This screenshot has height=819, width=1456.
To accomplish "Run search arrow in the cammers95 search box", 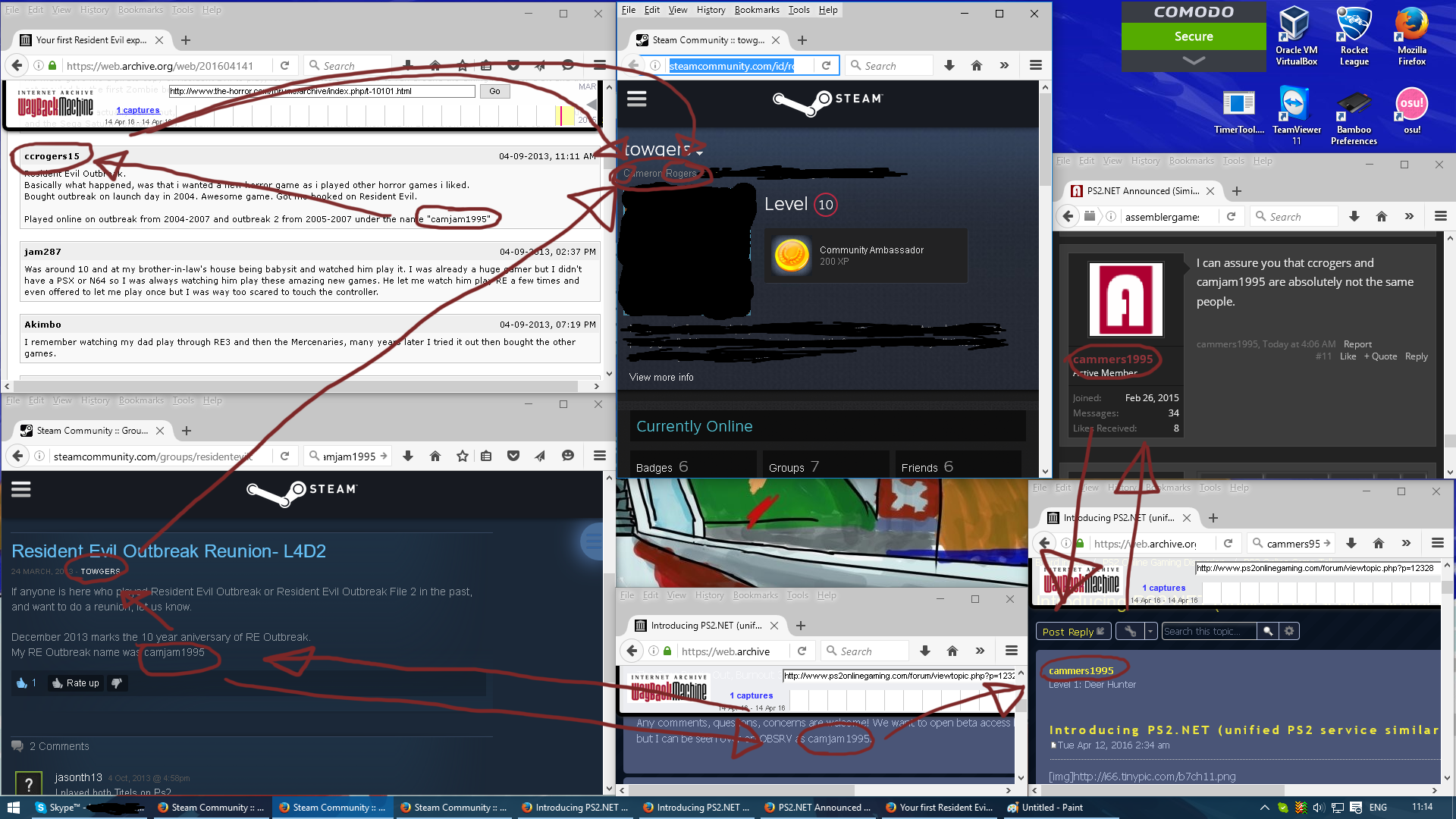I will (x=1327, y=544).
